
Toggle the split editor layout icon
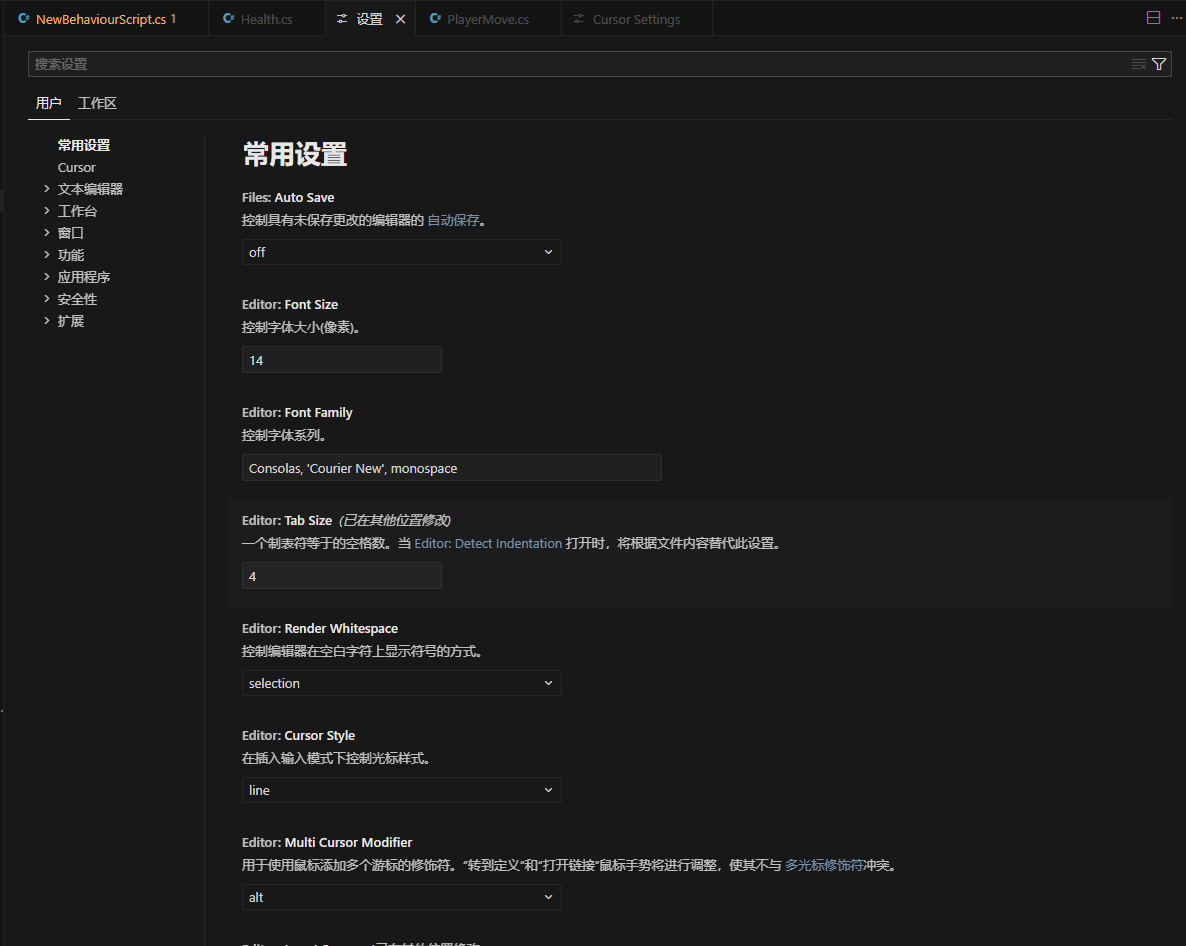click(1153, 17)
